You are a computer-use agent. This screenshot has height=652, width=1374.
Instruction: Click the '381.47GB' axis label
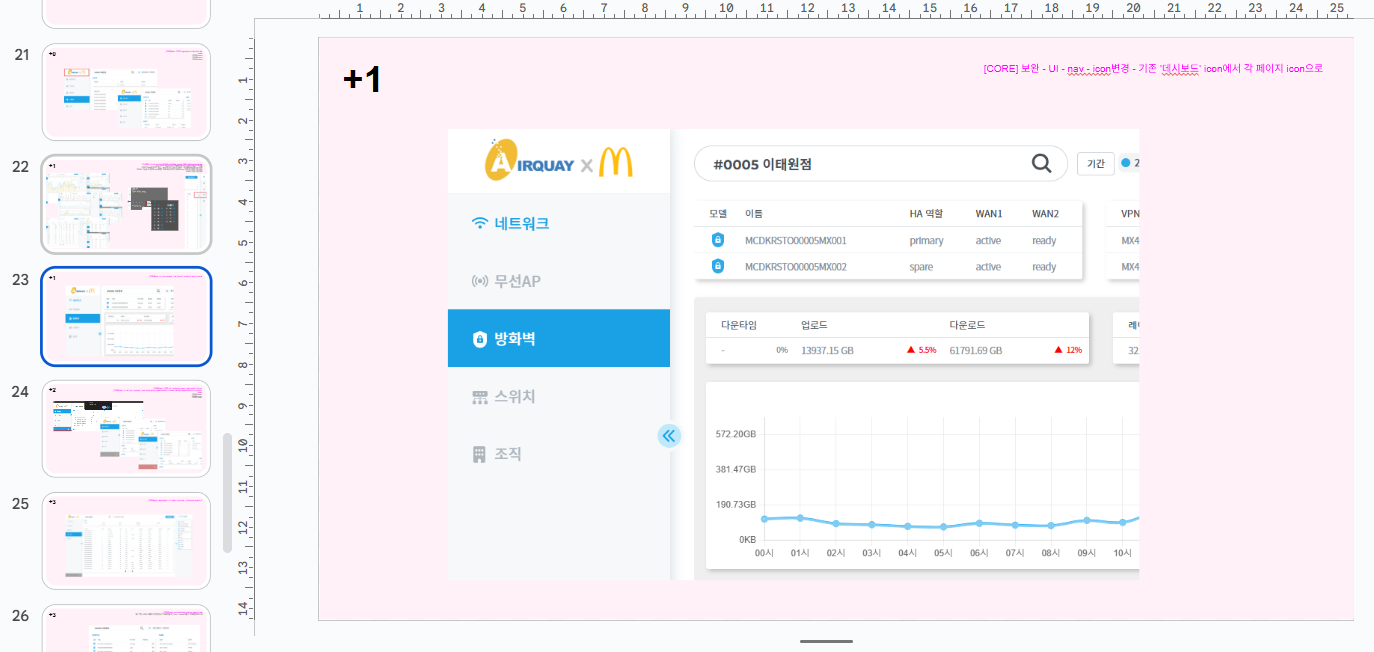(736, 469)
